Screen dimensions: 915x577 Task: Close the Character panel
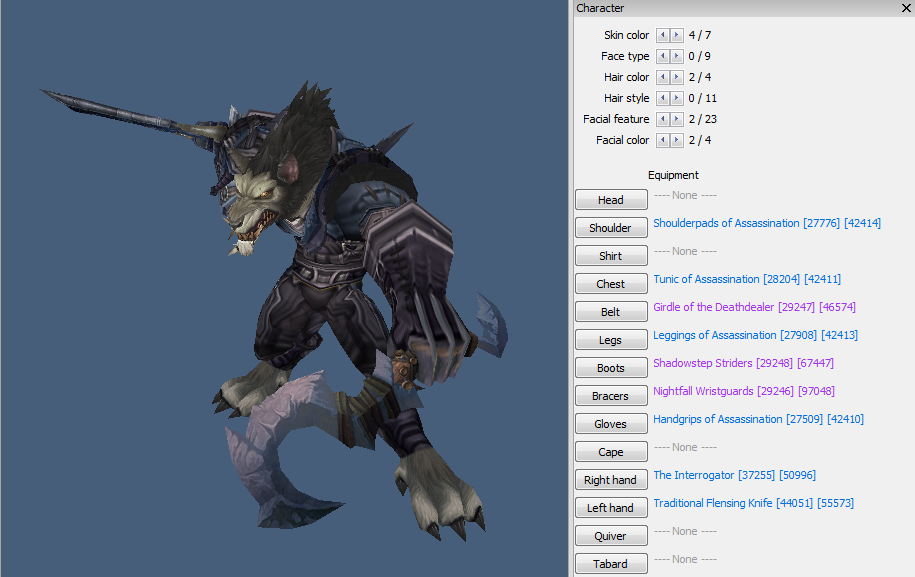[906, 8]
